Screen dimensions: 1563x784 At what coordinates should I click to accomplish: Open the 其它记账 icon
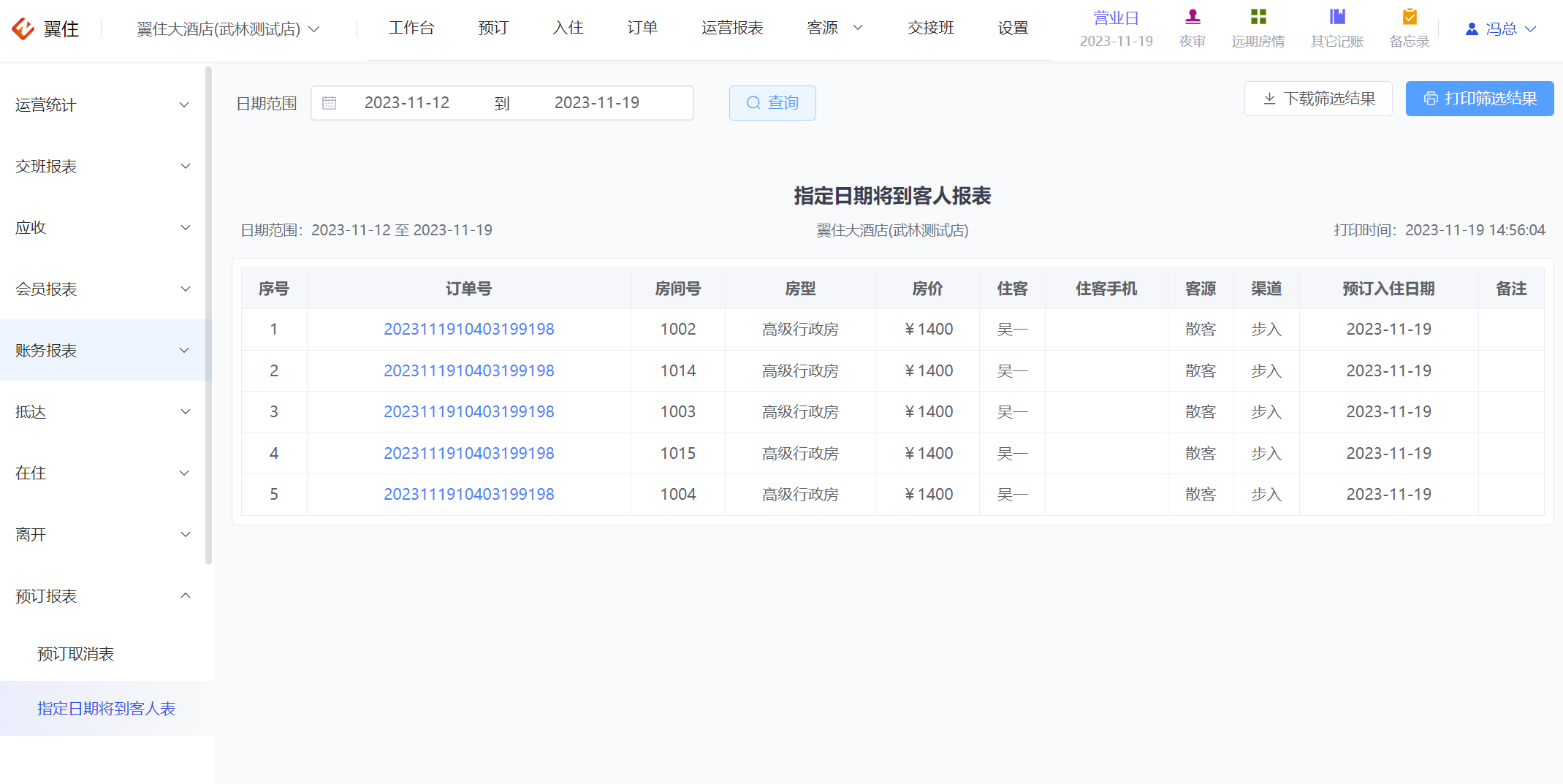(1337, 17)
